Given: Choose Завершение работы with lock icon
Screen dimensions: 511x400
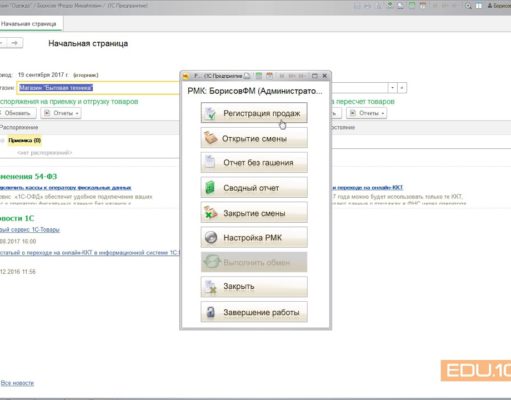Looking at the screenshot, I should pos(254,312).
